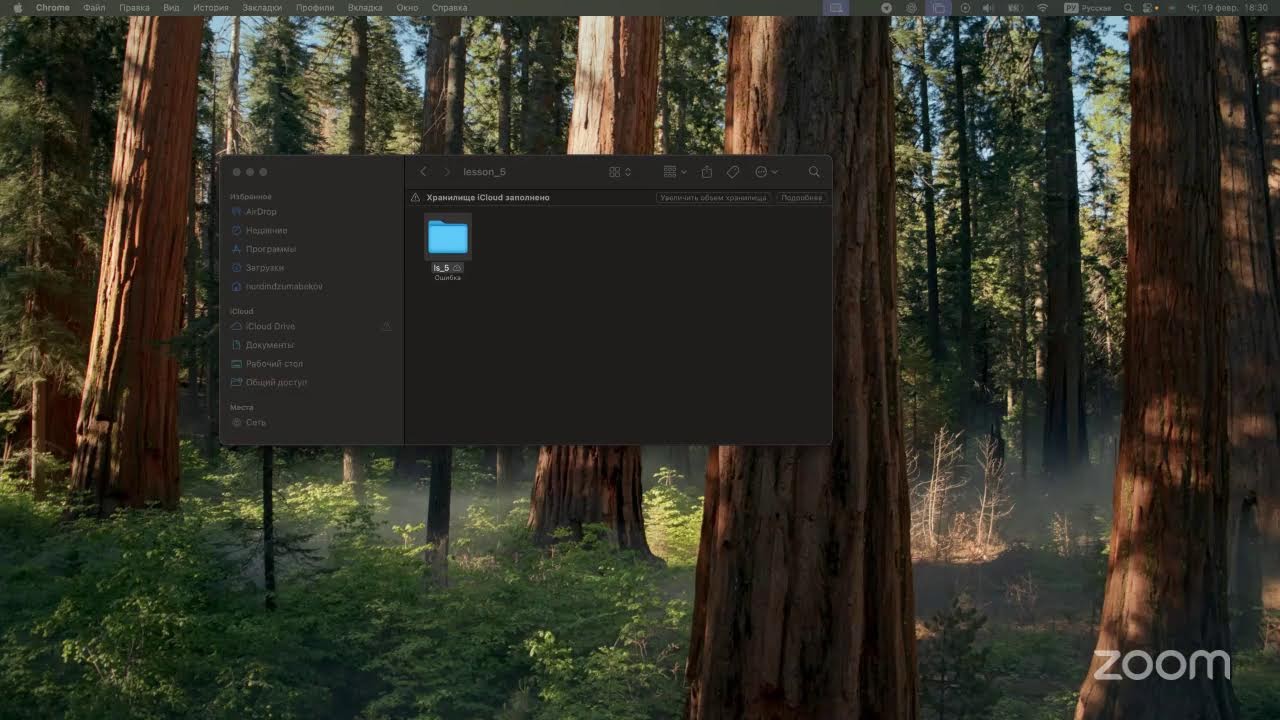Go forward with the Finder forward arrow
The height and width of the screenshot is (720, 1280).
click(447, 172)
